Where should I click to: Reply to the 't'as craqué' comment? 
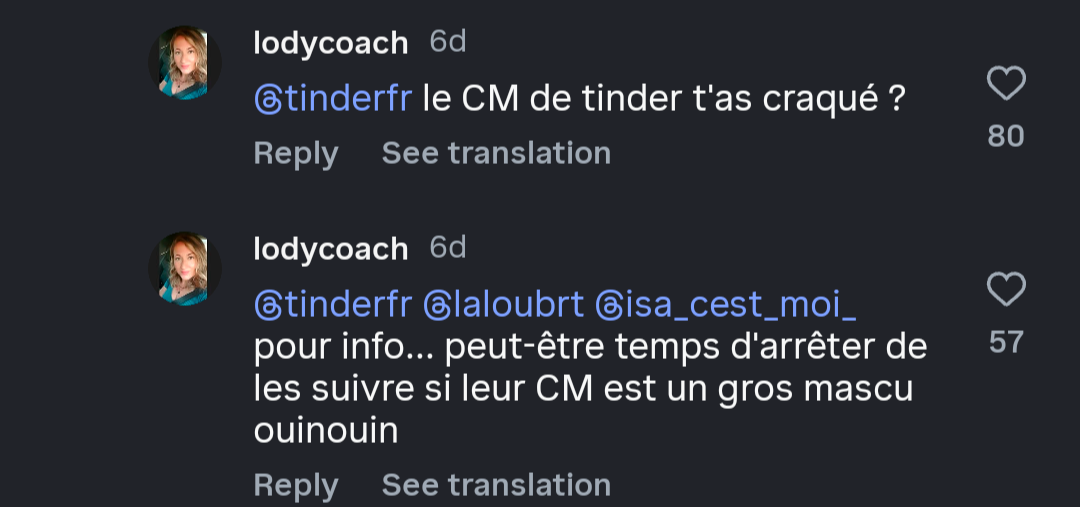pyautogui.click(x=296, y=153)
